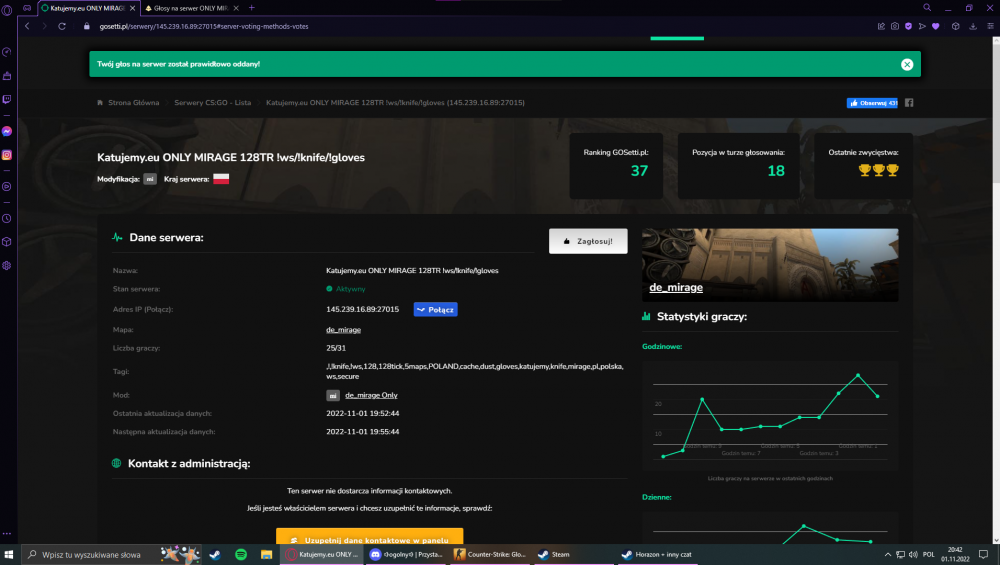This screenshot has height=565, width=1000.
Task: Open tab search magnifier icon
Action: click(x=927, y=8)
